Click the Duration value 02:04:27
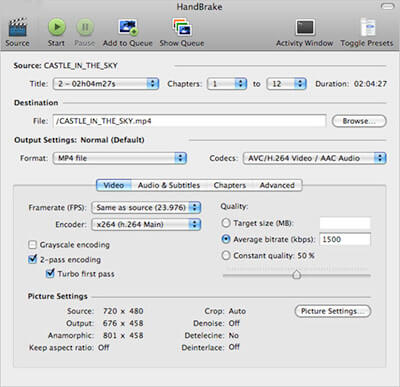 coord(370,84)
